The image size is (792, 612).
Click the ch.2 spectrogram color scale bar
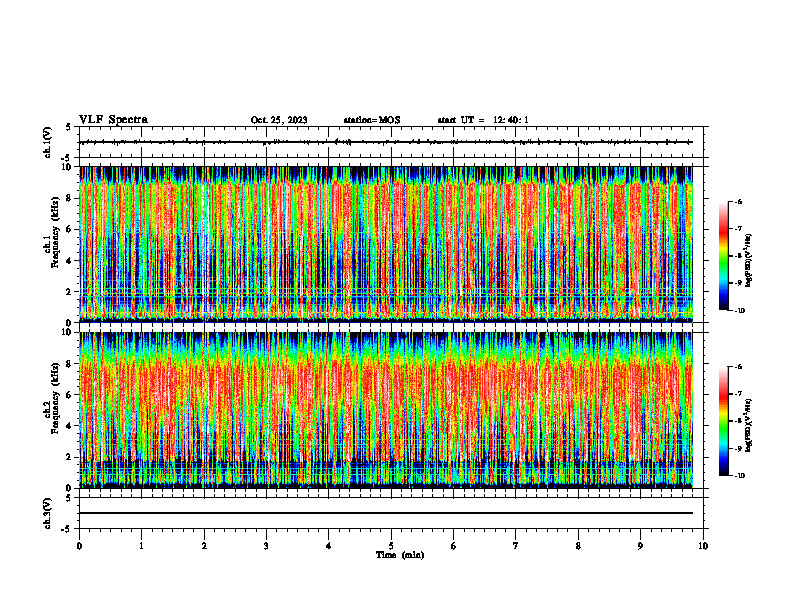tap(723, 421)
